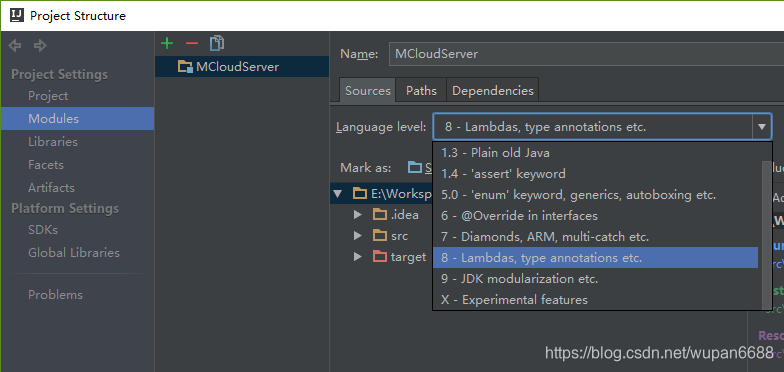784x372 pixels.
Task: Select Modules in the sidebar
Action: click(78, 118)
